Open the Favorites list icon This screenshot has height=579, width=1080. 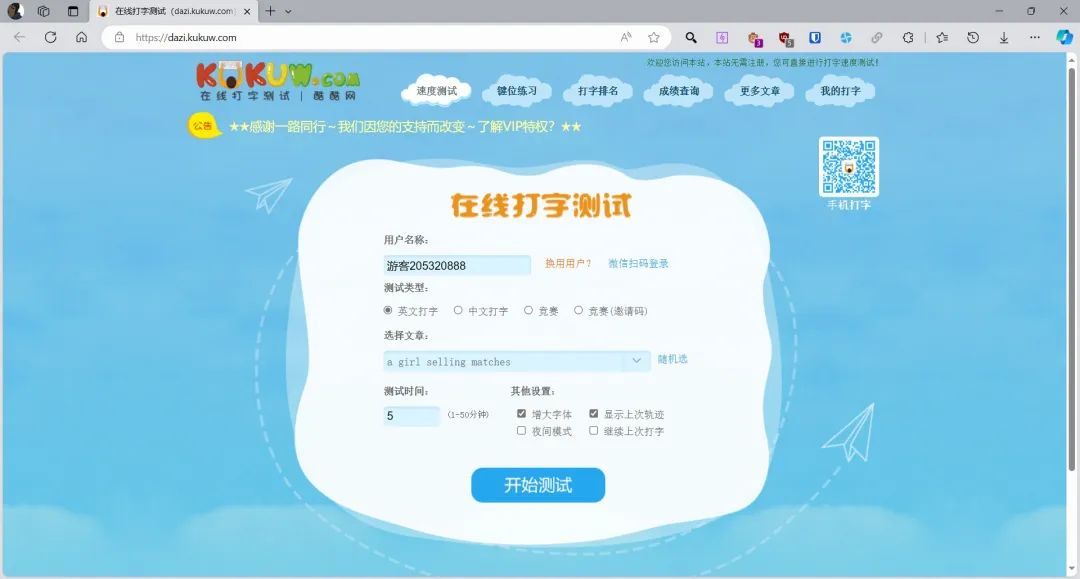coord(942,37)
